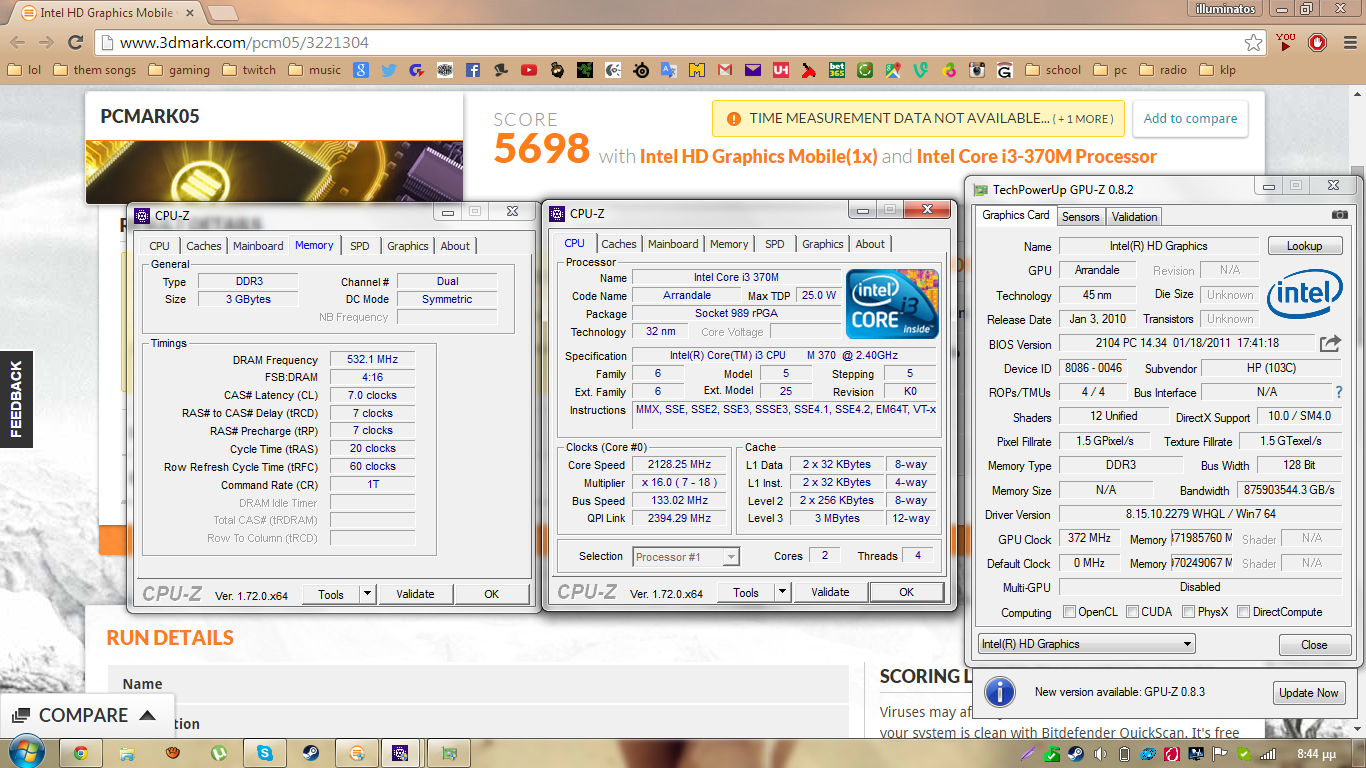Open the bet365 bookmark icon
This screenshot has width=1366, height=768.
[837, 70]
